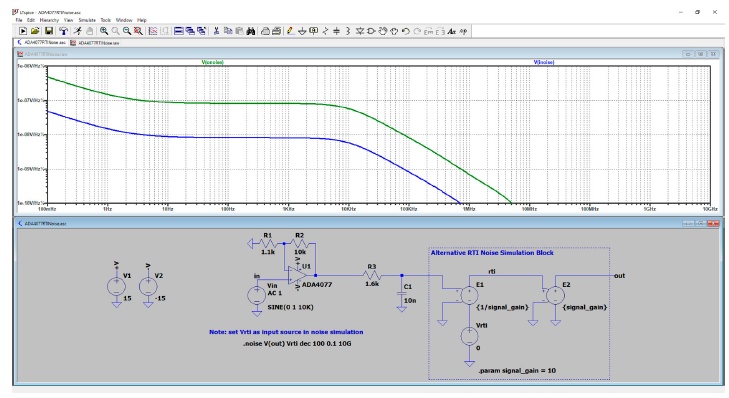
Task: Save the schematic with the floppy disk icon
Action: pyautogui.click(x=48, y=31)
